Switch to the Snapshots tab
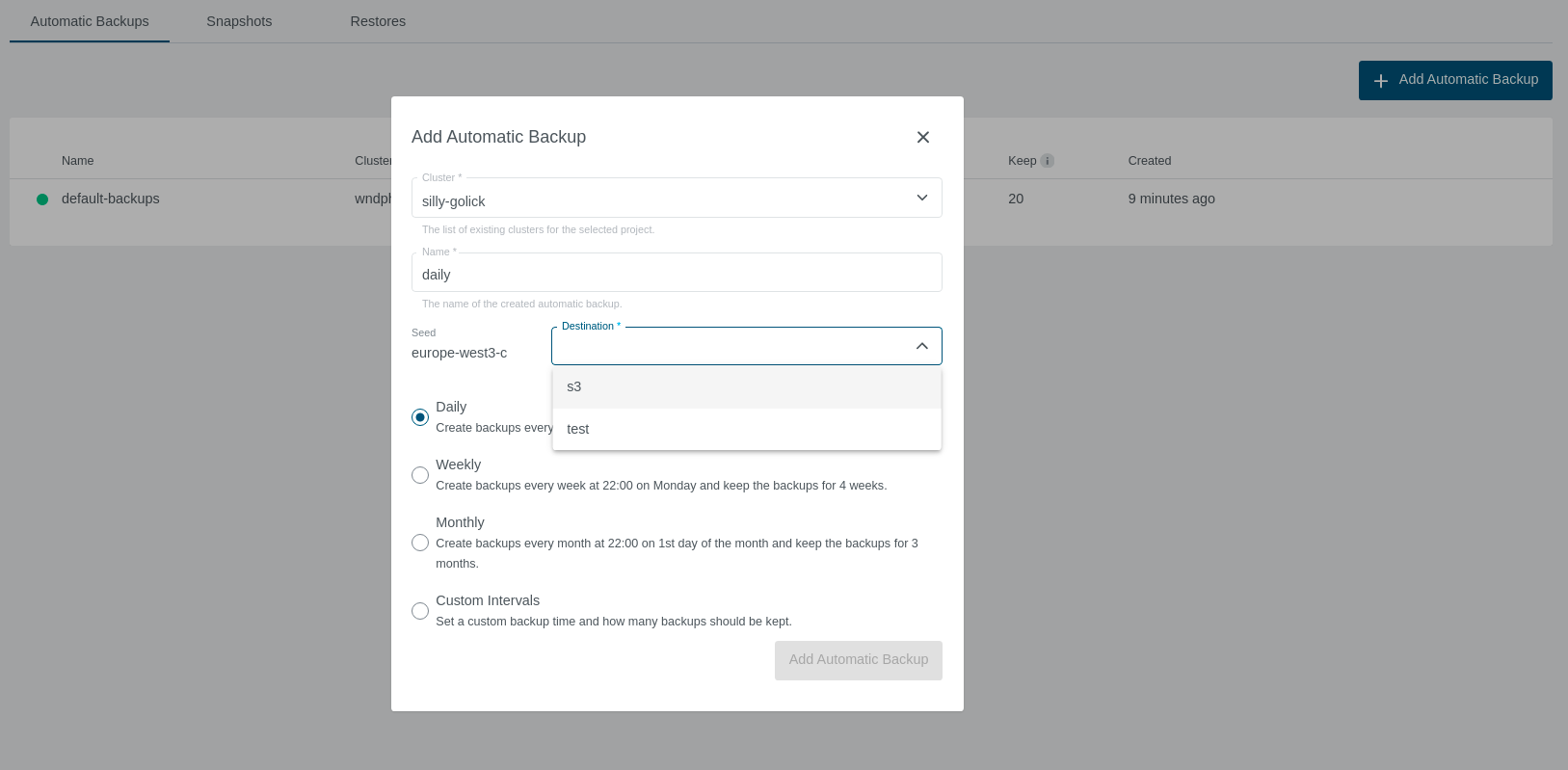 239,21
